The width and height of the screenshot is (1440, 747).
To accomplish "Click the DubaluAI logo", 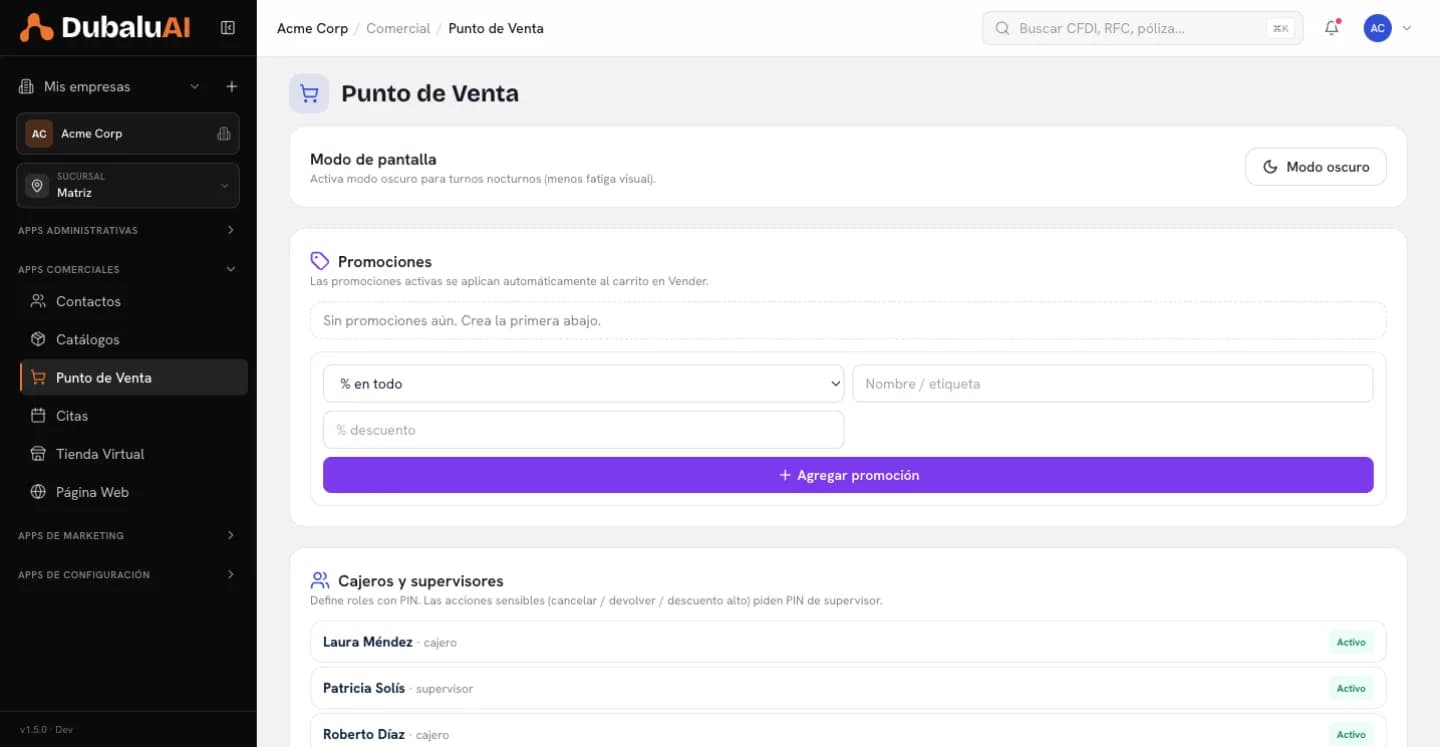I will tap(105, 28).
